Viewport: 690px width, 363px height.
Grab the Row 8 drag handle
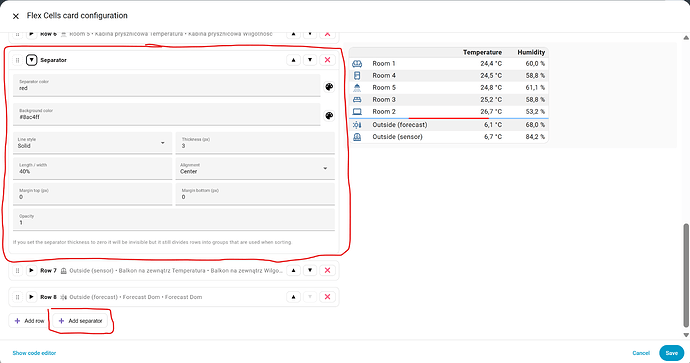point(18,297)
